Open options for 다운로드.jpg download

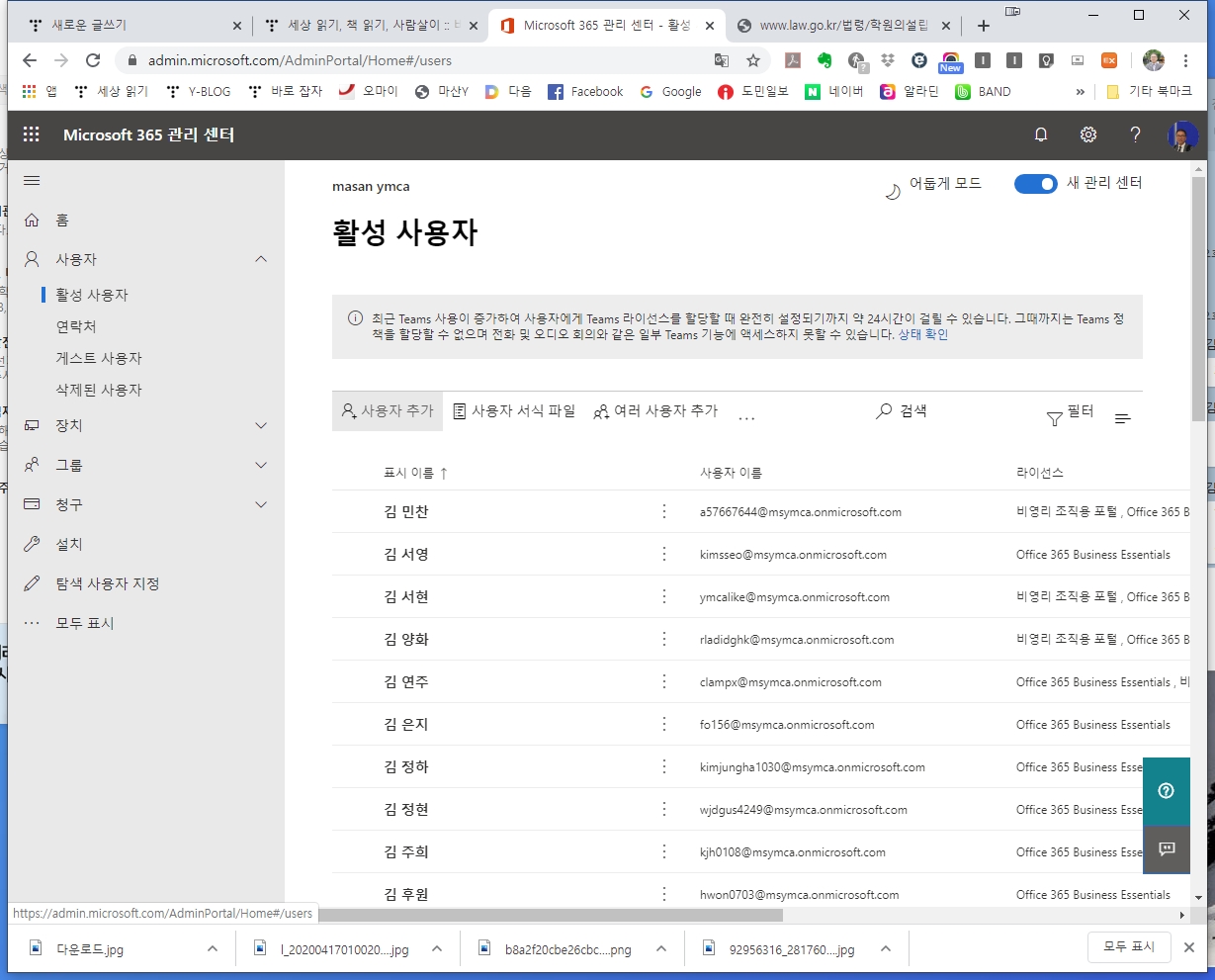point(213,948)
